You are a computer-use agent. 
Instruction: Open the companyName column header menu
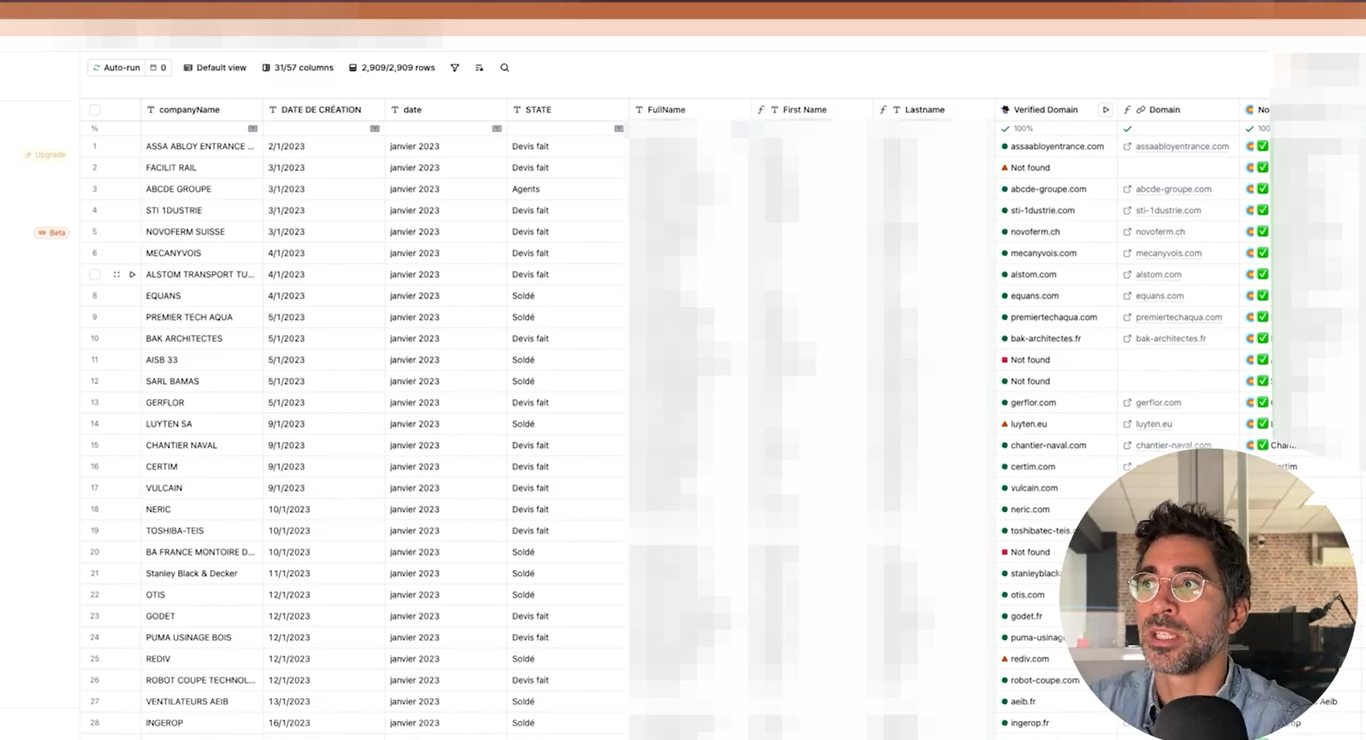202,110
